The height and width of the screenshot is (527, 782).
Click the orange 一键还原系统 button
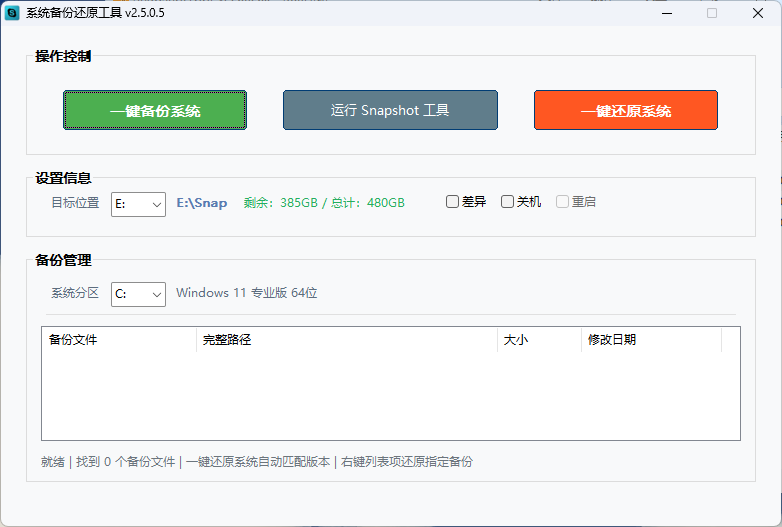pos(625,110)
